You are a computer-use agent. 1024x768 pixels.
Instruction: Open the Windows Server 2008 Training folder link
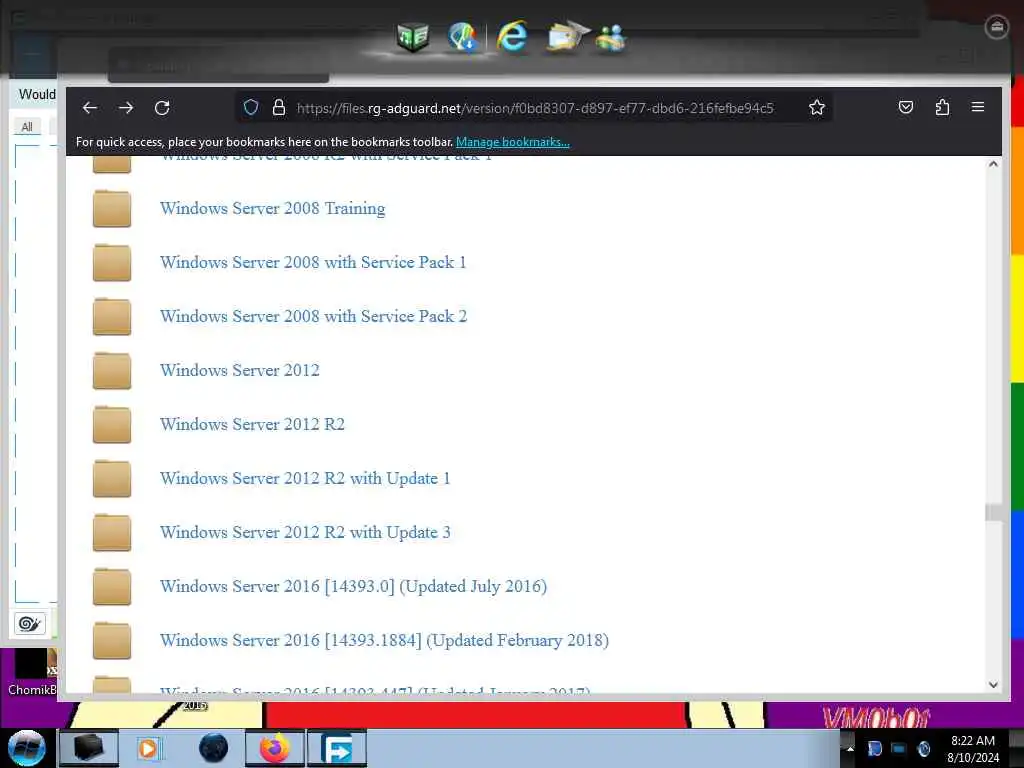click(272, 208)
